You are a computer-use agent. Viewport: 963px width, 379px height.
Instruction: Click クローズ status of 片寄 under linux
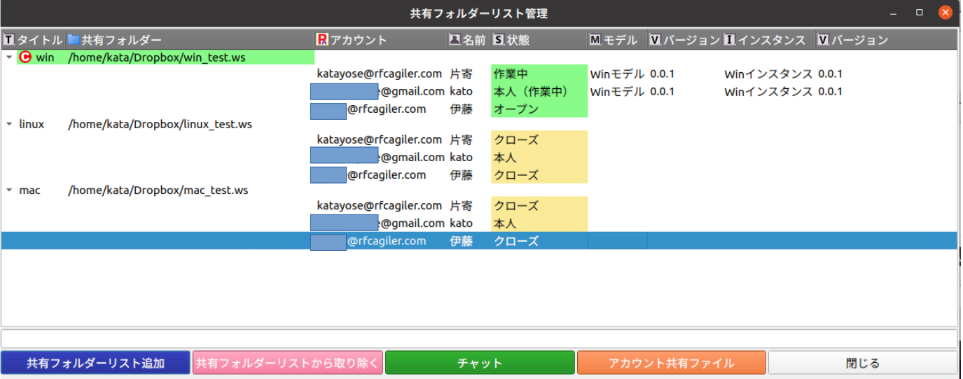(539, 140)
